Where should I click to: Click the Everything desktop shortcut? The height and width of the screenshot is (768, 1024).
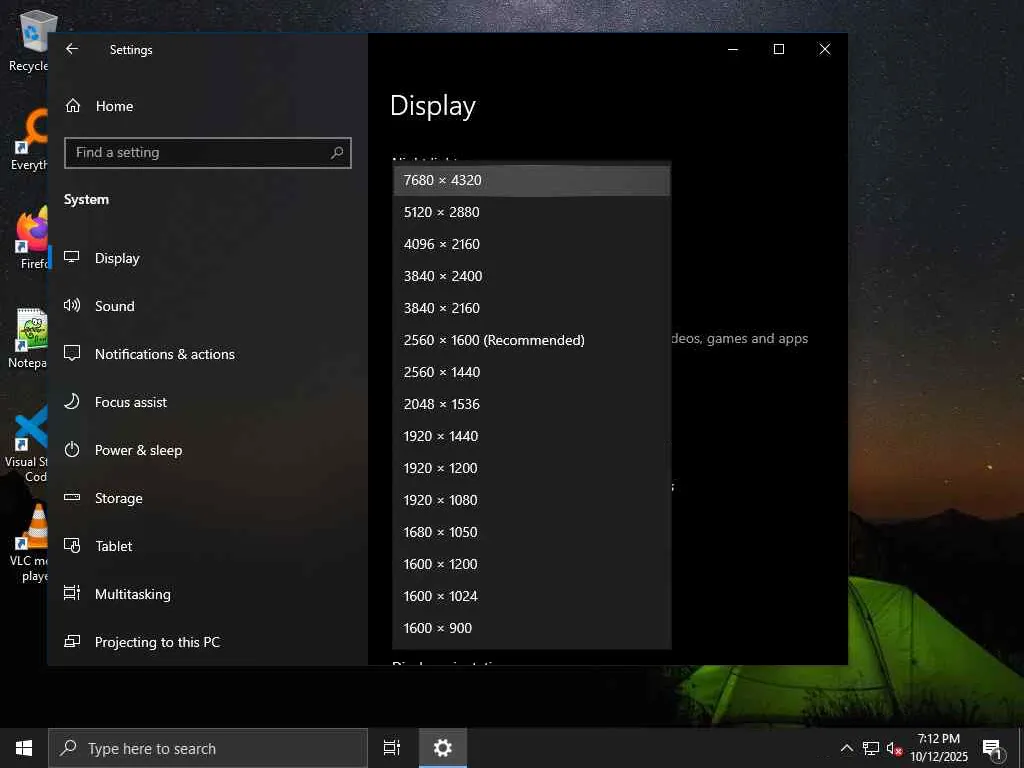(x=29, y=140)
